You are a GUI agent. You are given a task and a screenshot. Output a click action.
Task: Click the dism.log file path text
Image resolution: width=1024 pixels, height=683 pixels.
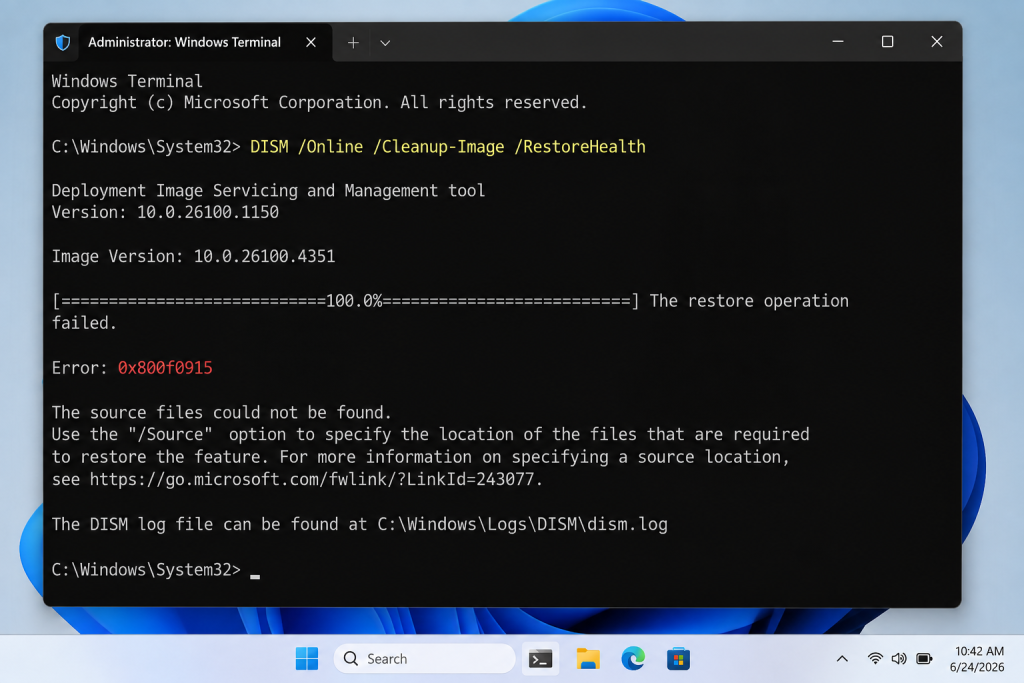pos(522,524)
